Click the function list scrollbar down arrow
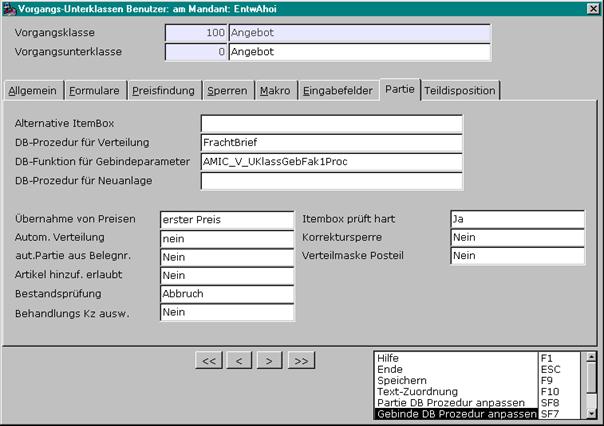 coord(591,414)
